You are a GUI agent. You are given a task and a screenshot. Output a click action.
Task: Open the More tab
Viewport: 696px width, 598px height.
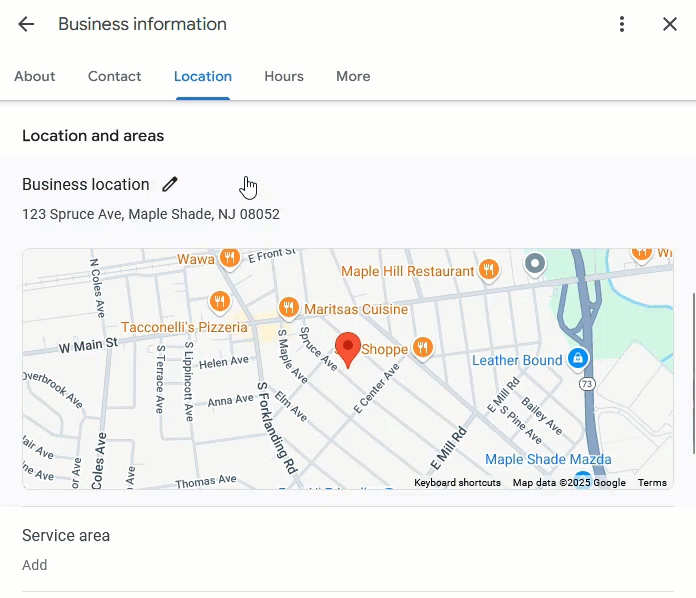click(x=353, y=76)
